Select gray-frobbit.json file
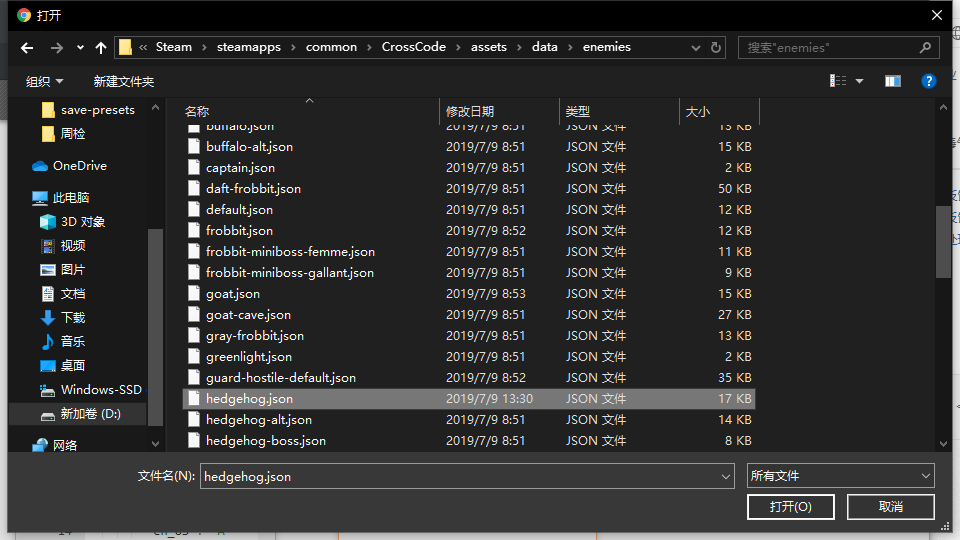The height and width of the screenshot is (540, 960). (x=469, y=336)
